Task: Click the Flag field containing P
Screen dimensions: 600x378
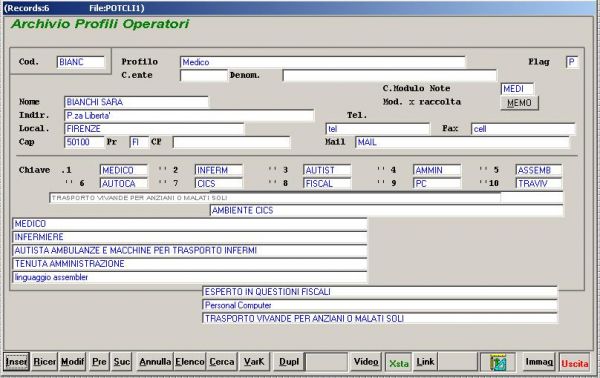Action: tap(572, 62)
